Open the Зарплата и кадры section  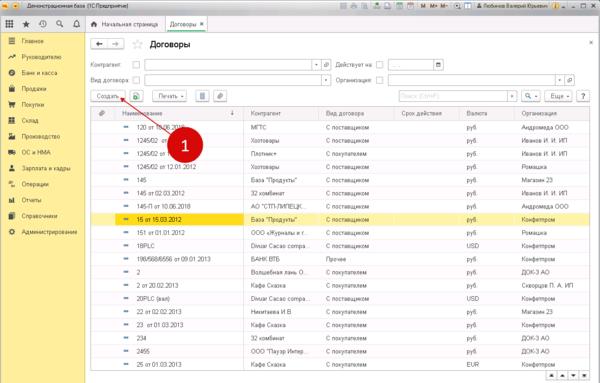46,168
